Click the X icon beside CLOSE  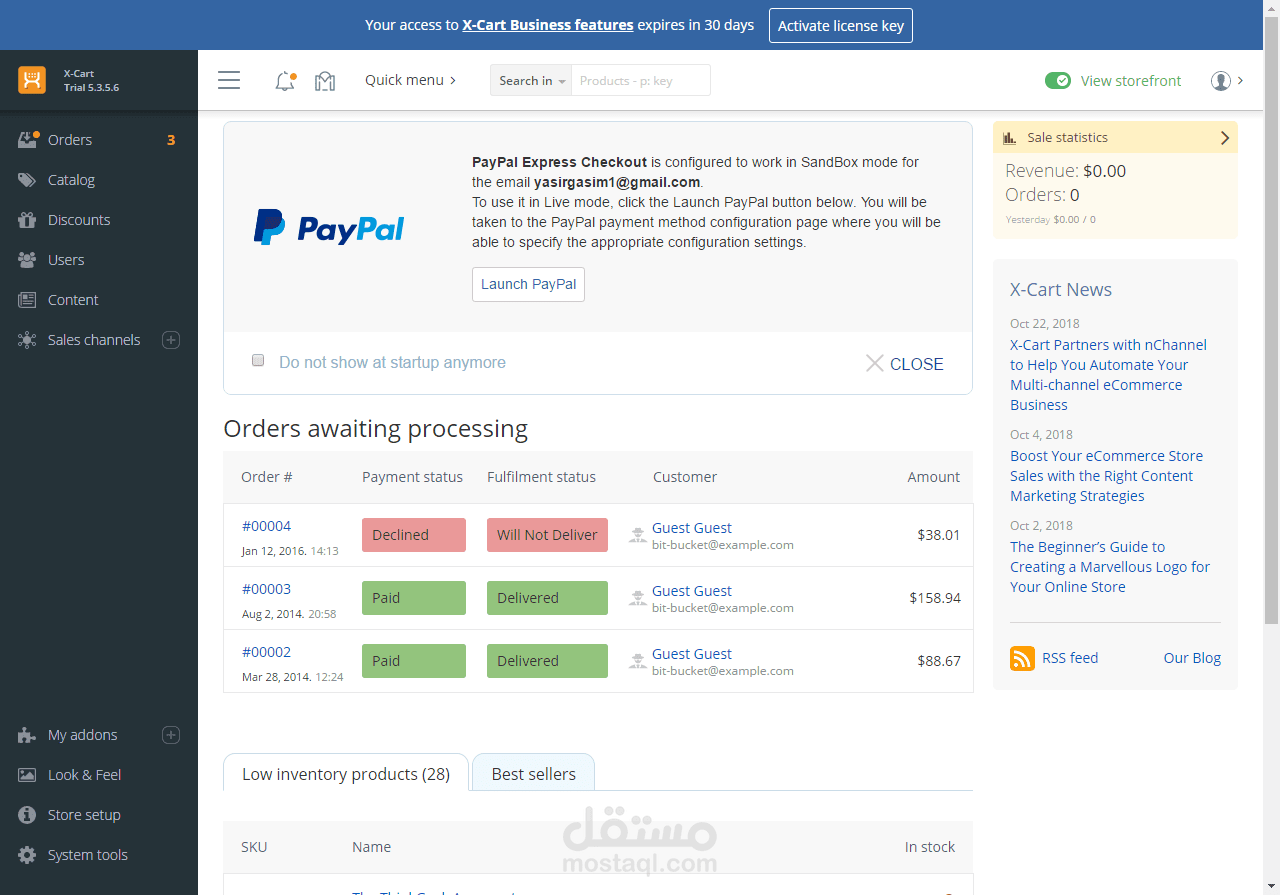point(874,363)
